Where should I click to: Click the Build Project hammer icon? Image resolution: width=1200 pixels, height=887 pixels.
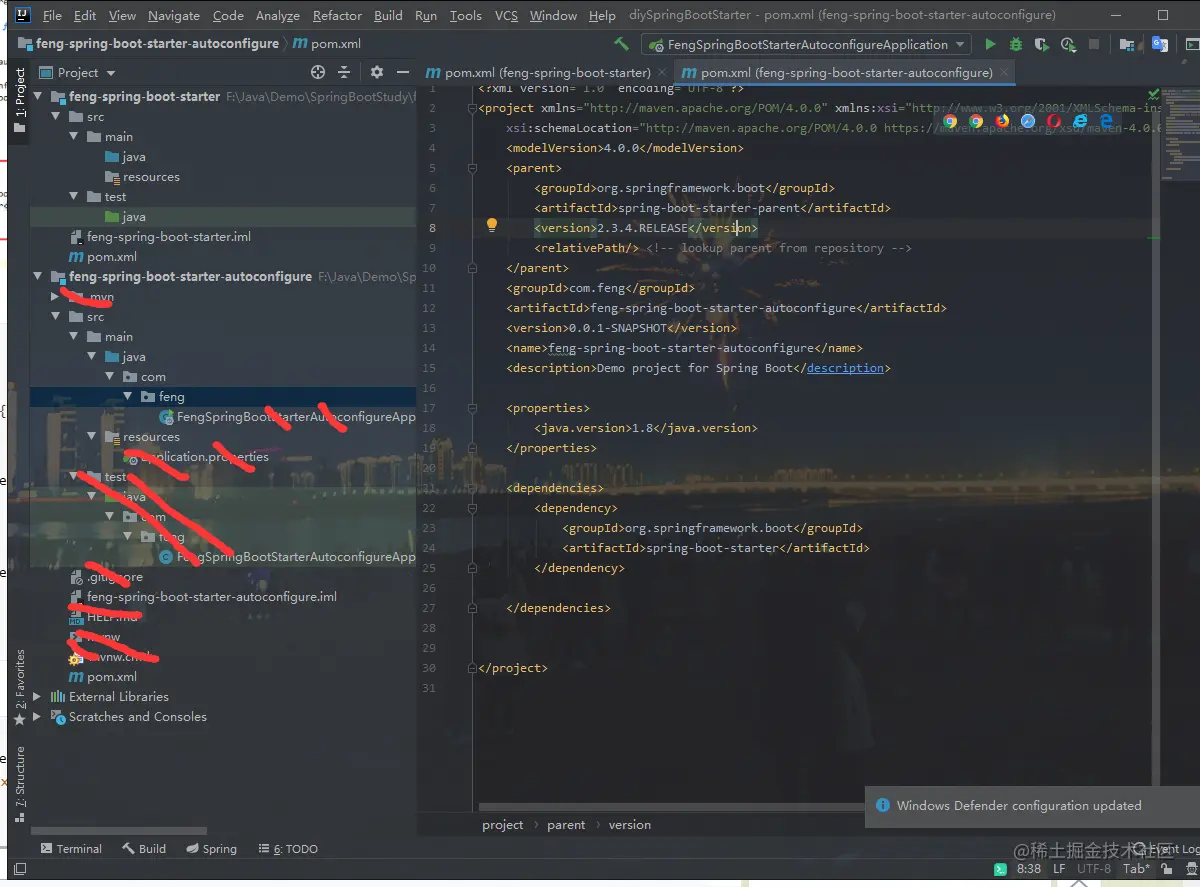[x=621, y=44]
